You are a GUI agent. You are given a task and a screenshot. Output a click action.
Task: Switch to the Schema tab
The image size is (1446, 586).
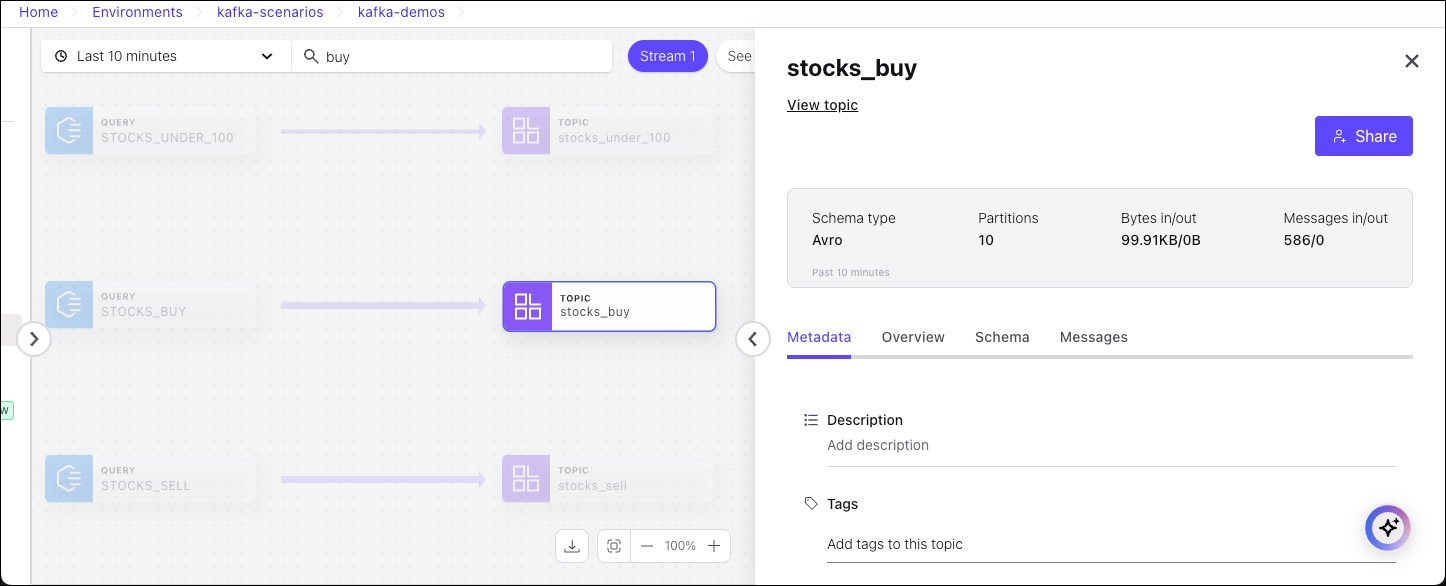pos(1002,337)
